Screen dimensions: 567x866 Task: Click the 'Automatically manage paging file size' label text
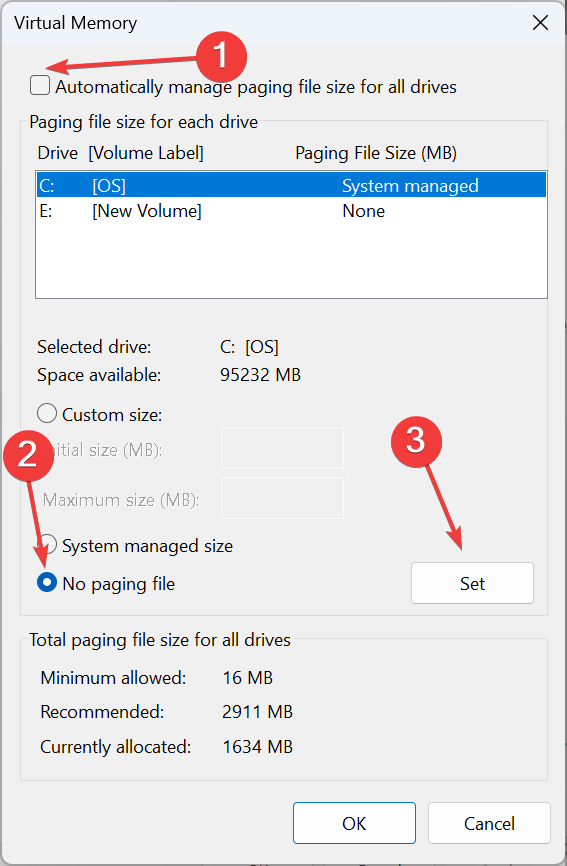pyautogui.click(x=256, y=87)
